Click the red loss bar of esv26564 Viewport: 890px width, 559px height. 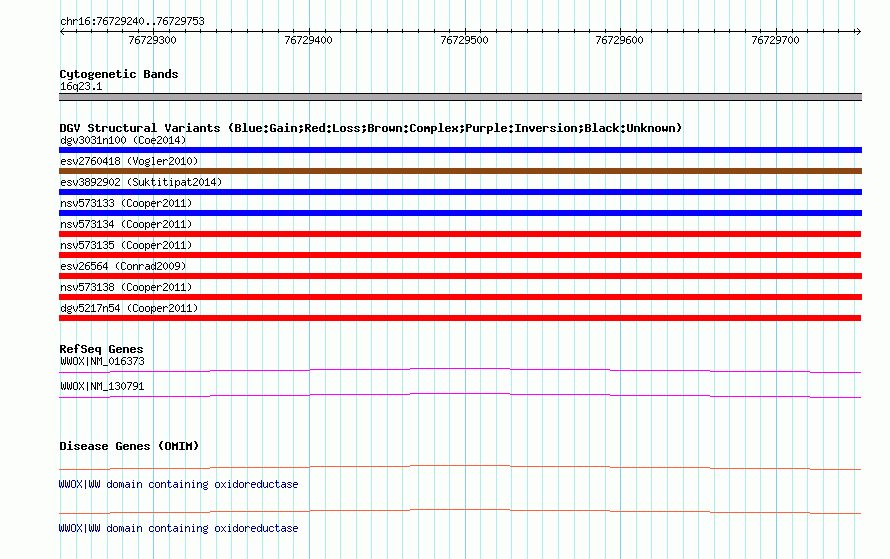point(460,276)
